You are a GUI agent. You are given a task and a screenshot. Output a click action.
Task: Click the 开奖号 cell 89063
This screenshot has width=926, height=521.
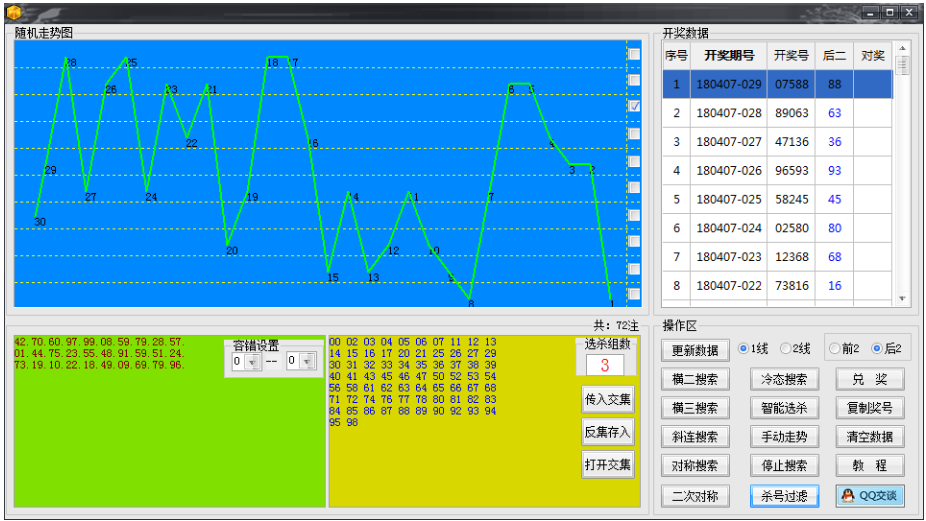pyautogui.click(x=791, y=113)
